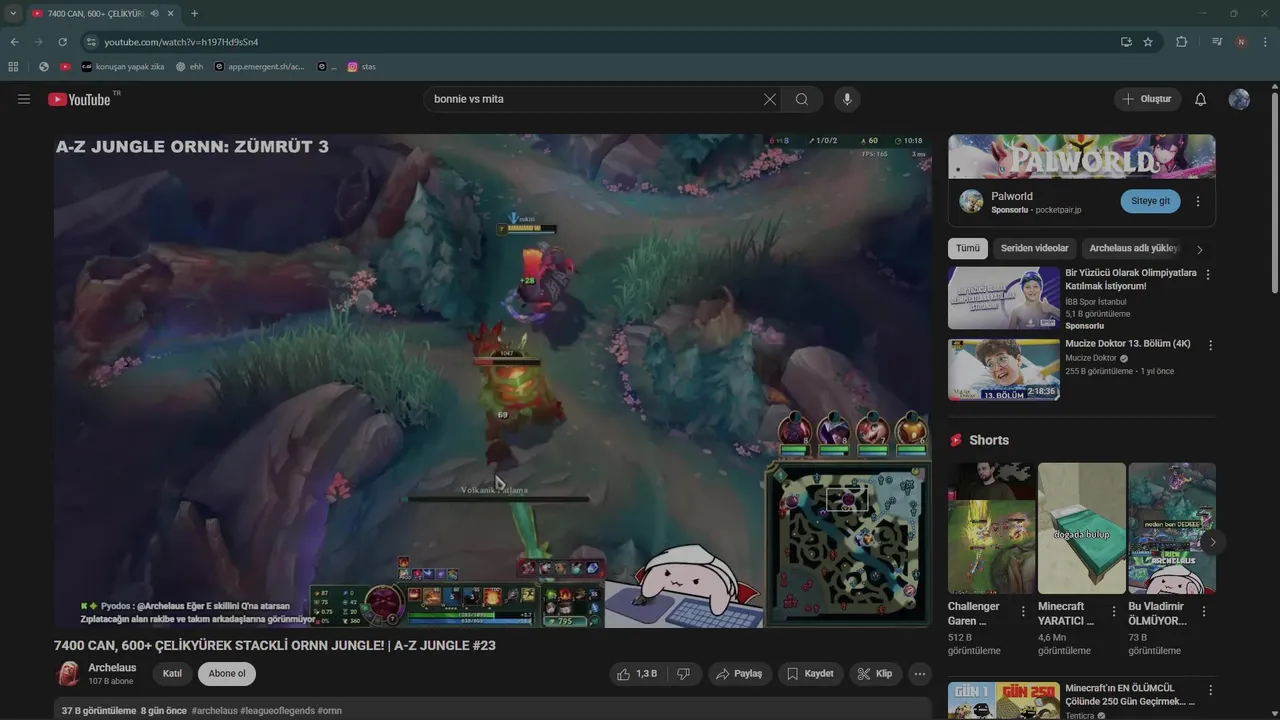This screenshot has height=720, width=1280.
Task: Click the video player to pause
Action: pos(493,380)
